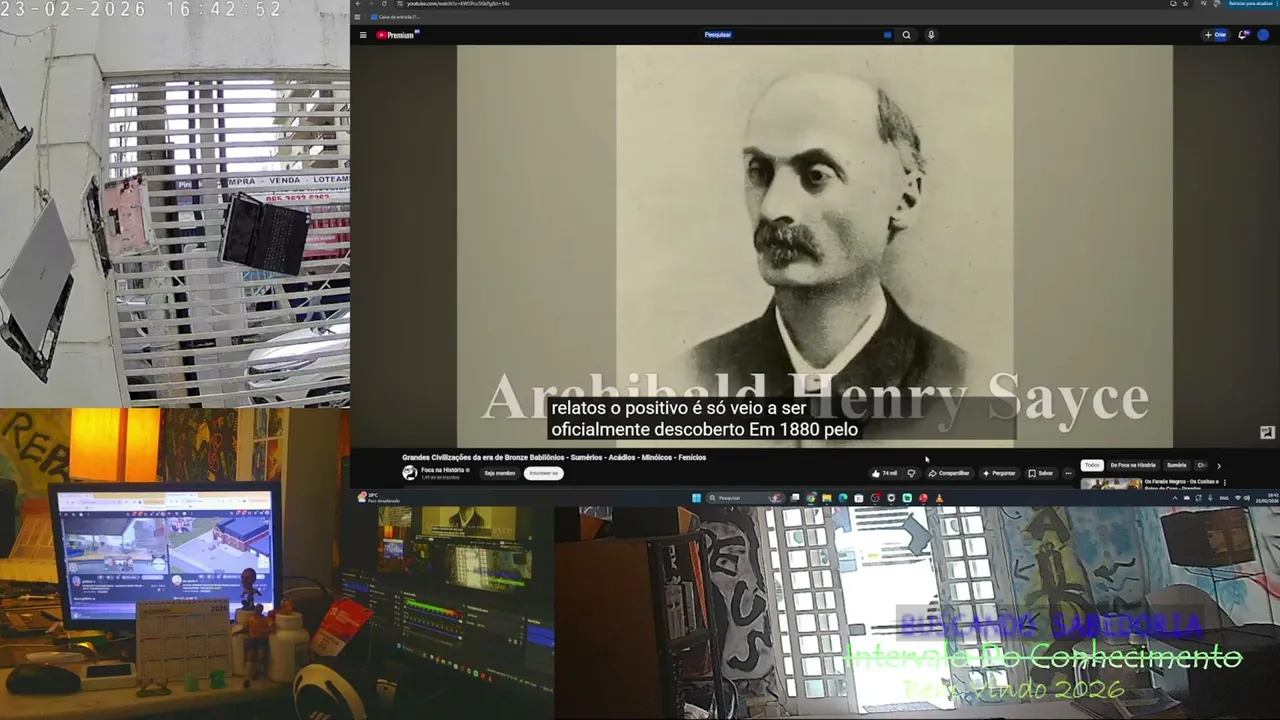Viewport: 1280px width, 720px height.
Task: Open the Foca na História channel avatar
Action: point(410,473)
